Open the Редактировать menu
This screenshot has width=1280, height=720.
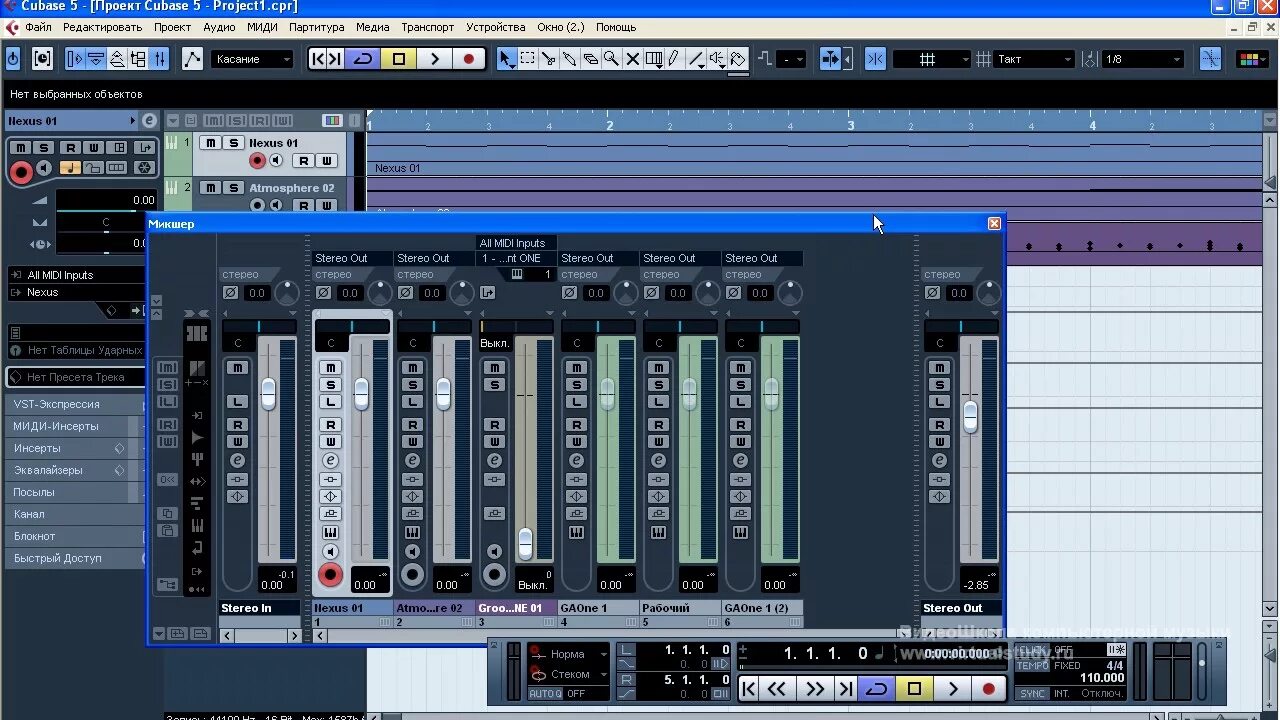(x=103, y=27)
